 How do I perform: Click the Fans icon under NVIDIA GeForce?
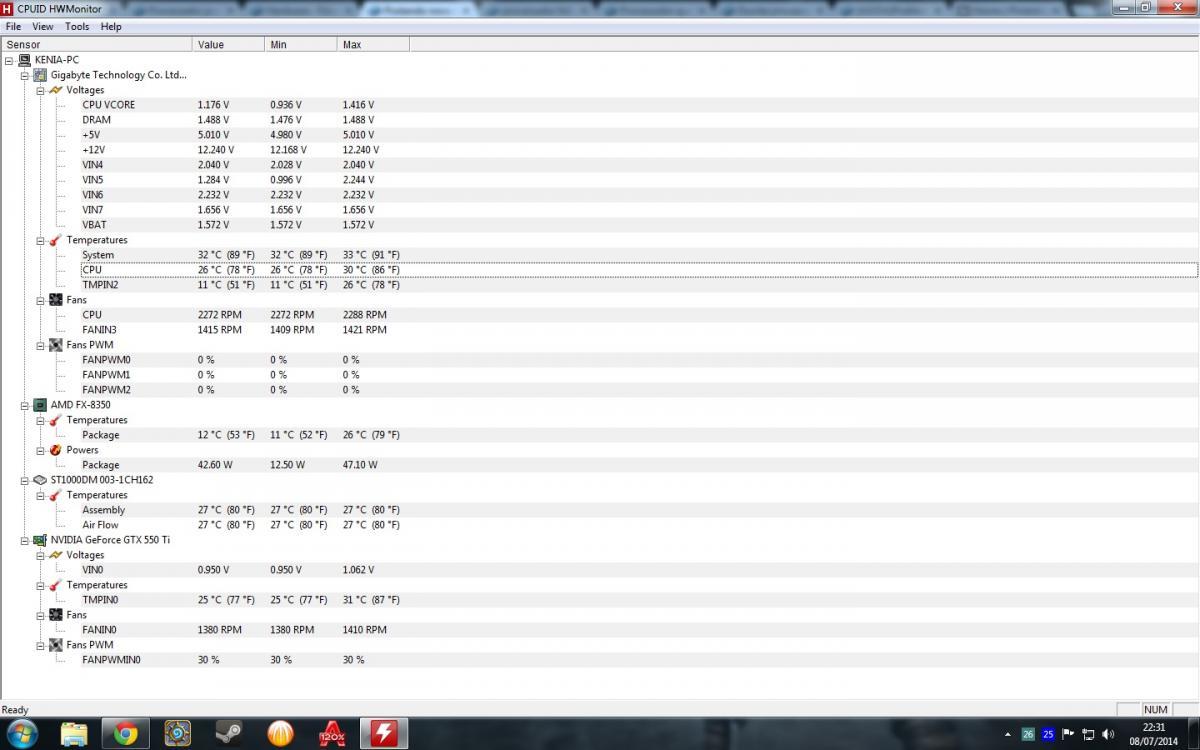coord(56,615)
